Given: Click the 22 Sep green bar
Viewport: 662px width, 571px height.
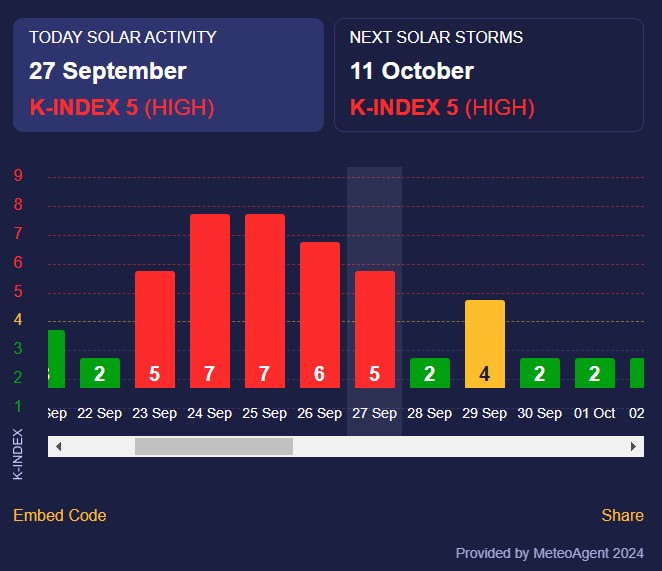Looking at the screenshot, I should [100, 373].
